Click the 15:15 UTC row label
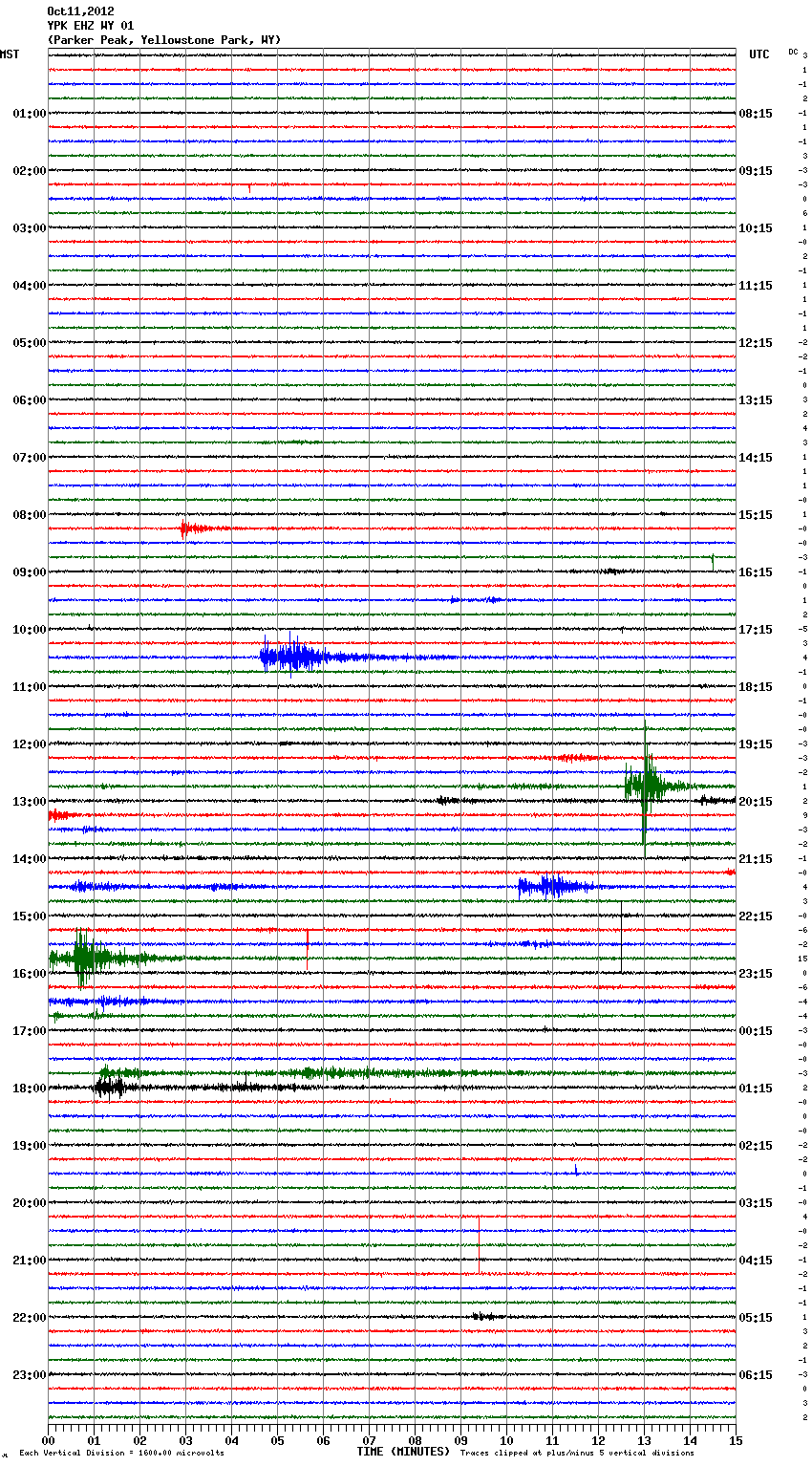The image size is (812, 1466). click(x=756, y=515)
